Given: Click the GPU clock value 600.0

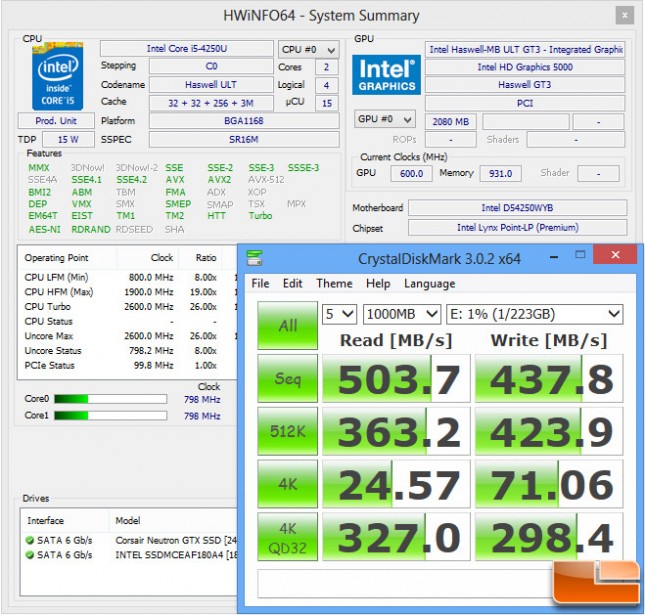Looking at the screenshot, I should coord(411,174).
